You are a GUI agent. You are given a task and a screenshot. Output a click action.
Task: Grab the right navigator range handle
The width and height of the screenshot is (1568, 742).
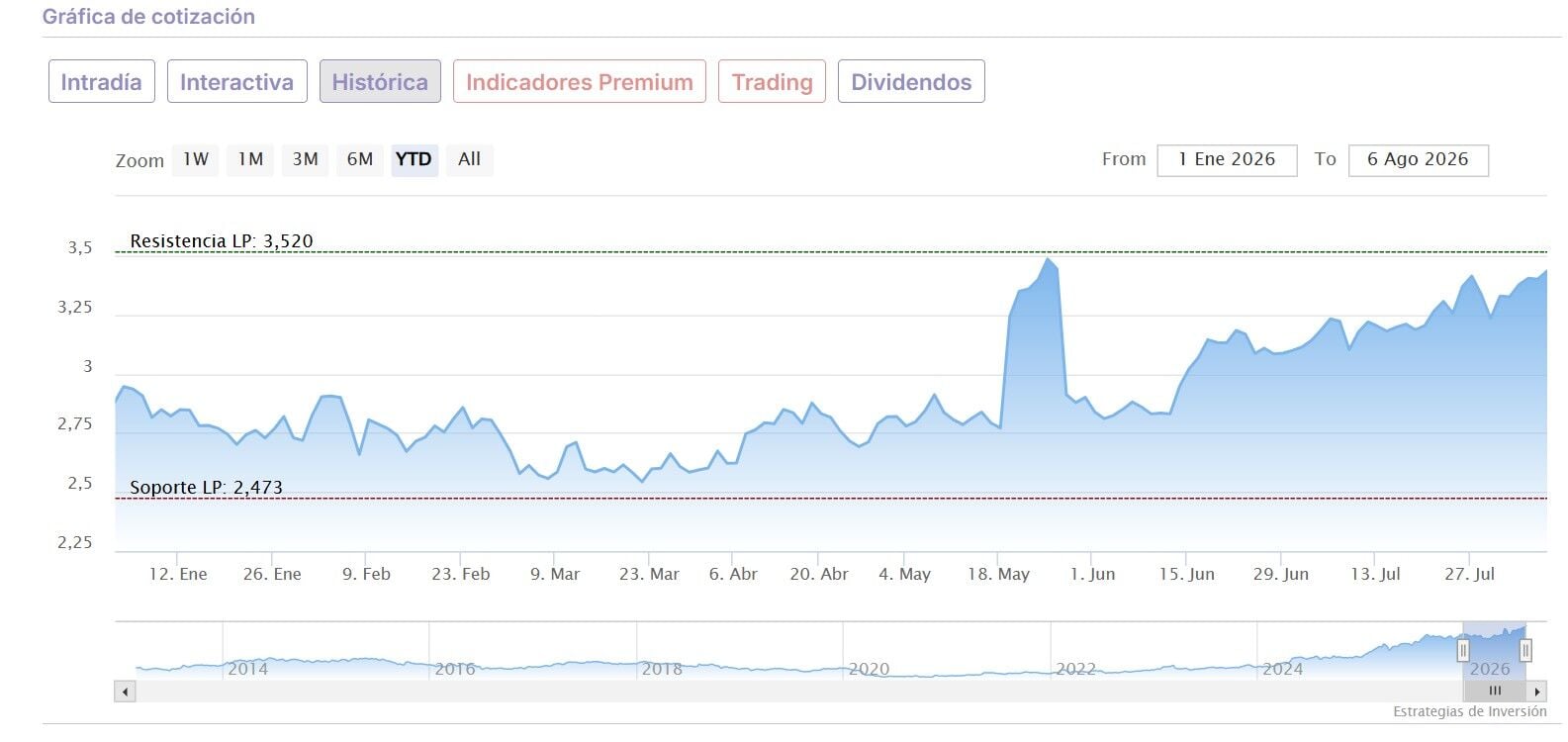click(x=1526, y=650)
